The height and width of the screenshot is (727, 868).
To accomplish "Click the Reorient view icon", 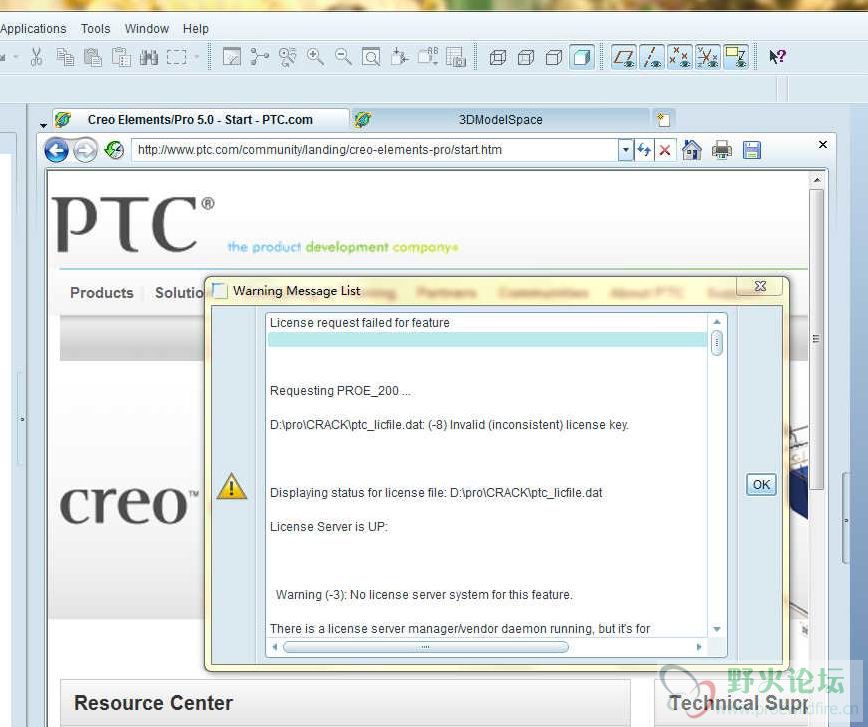I will tap(399, 57).
